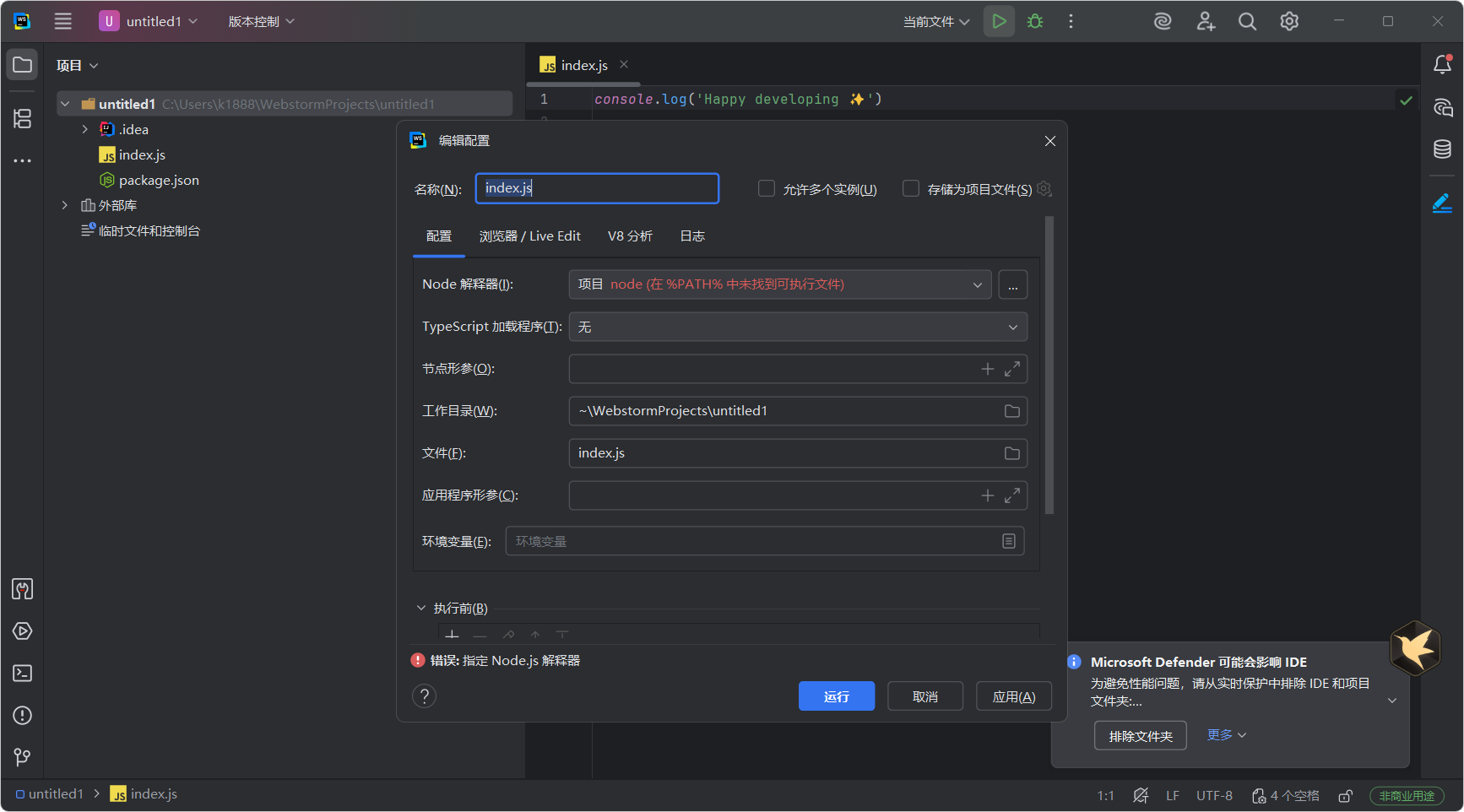Switch to the Configuration tab
The image size is (1464, 812).
(x=439, y=236)
